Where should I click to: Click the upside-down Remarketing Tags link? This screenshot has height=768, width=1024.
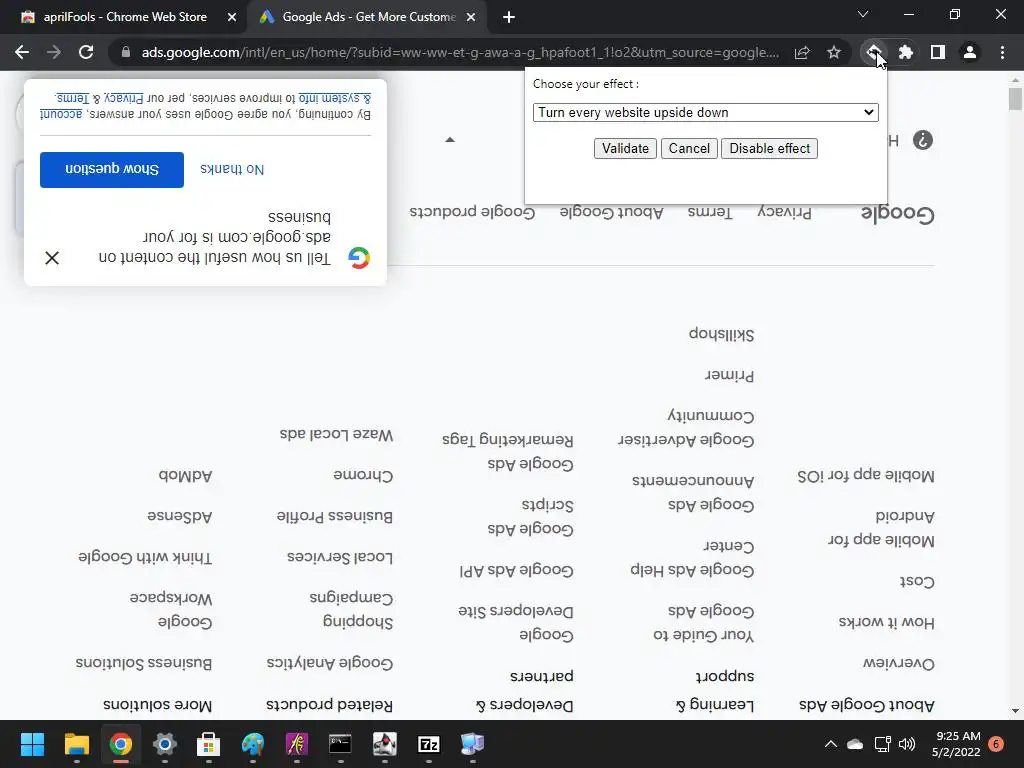(x=507, y=440)
